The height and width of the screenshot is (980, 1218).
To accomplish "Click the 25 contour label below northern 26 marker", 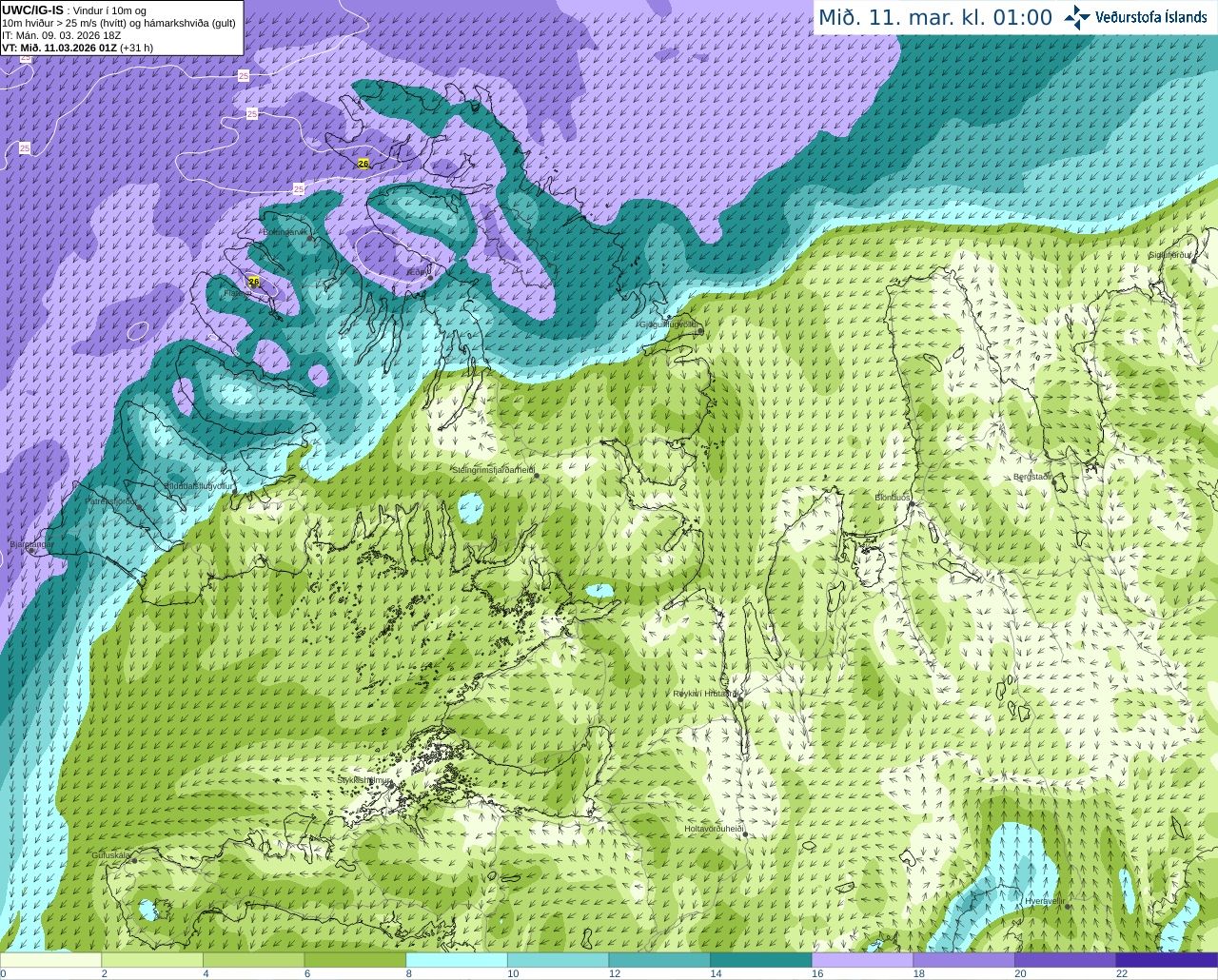I will click(x=300, y=189).
